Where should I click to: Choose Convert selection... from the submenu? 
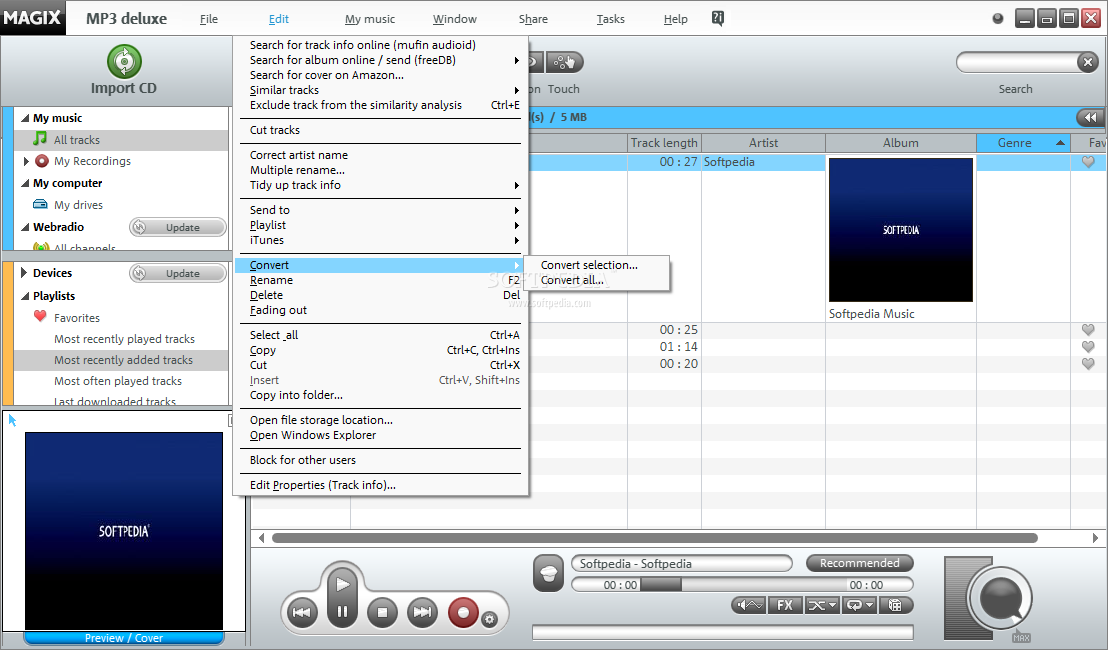[x=589, y=265]
